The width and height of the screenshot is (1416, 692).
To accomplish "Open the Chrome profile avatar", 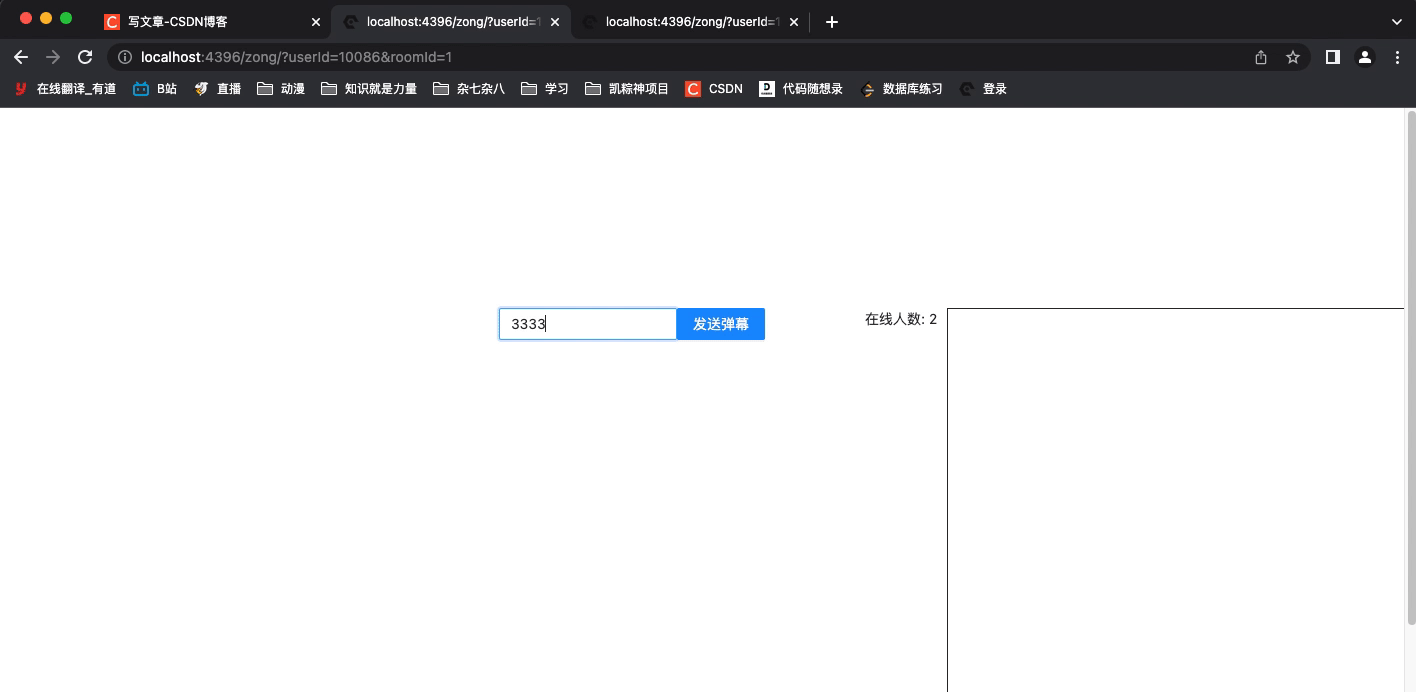I will coord(1364,57).
